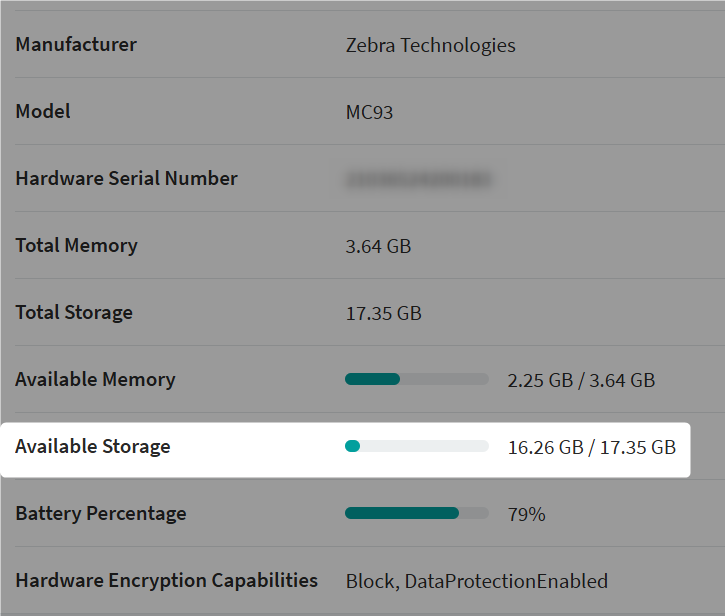Select the Hardware Serial Number label
This screenshot has width=725, height=616.
click(126, 178)
